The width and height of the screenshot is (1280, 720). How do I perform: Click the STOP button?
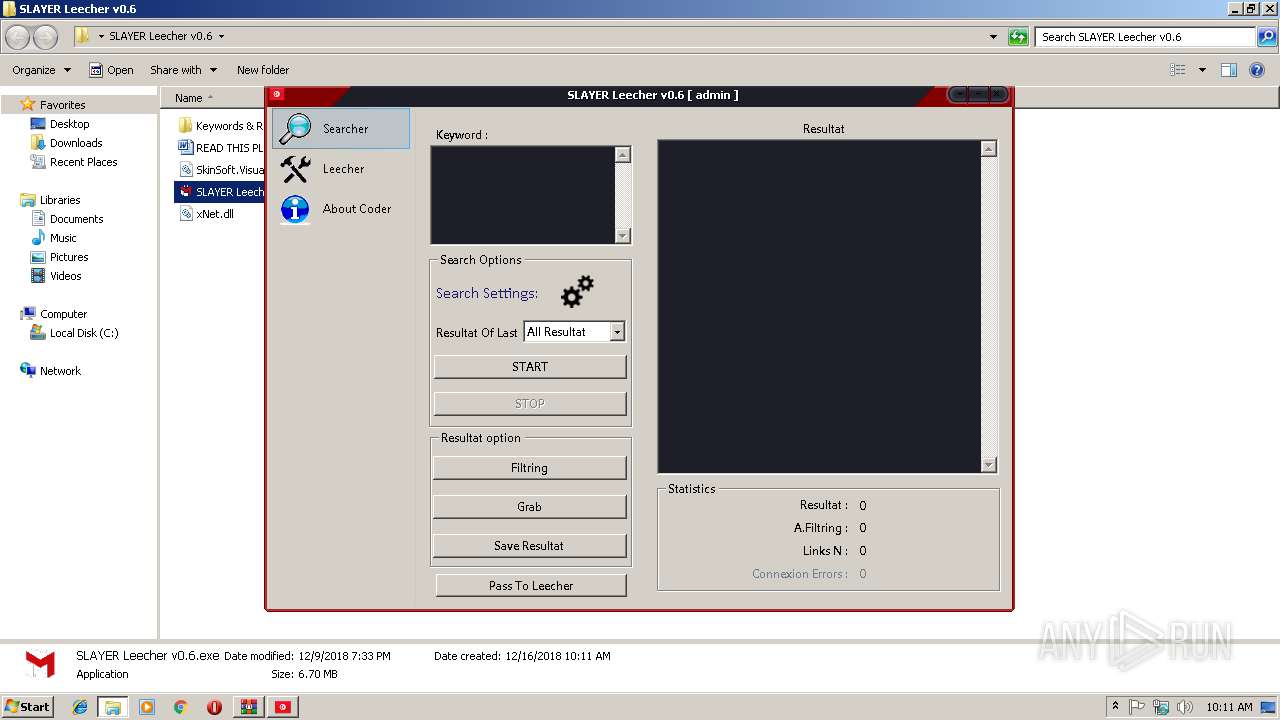pyautogui.click(x=530, y=404)
